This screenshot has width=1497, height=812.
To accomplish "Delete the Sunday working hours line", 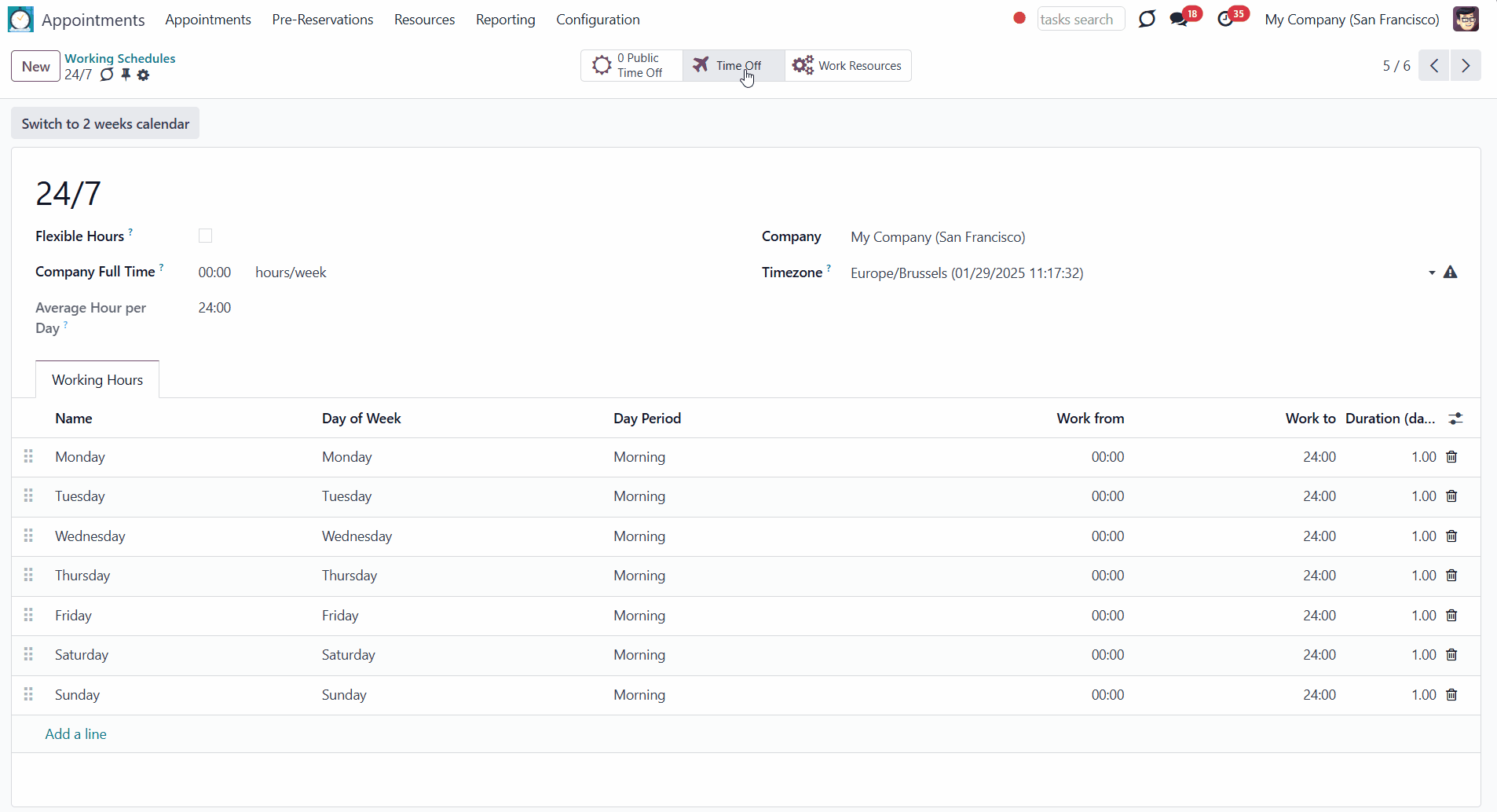I will pyautogui.click(x=1451, y=695).
